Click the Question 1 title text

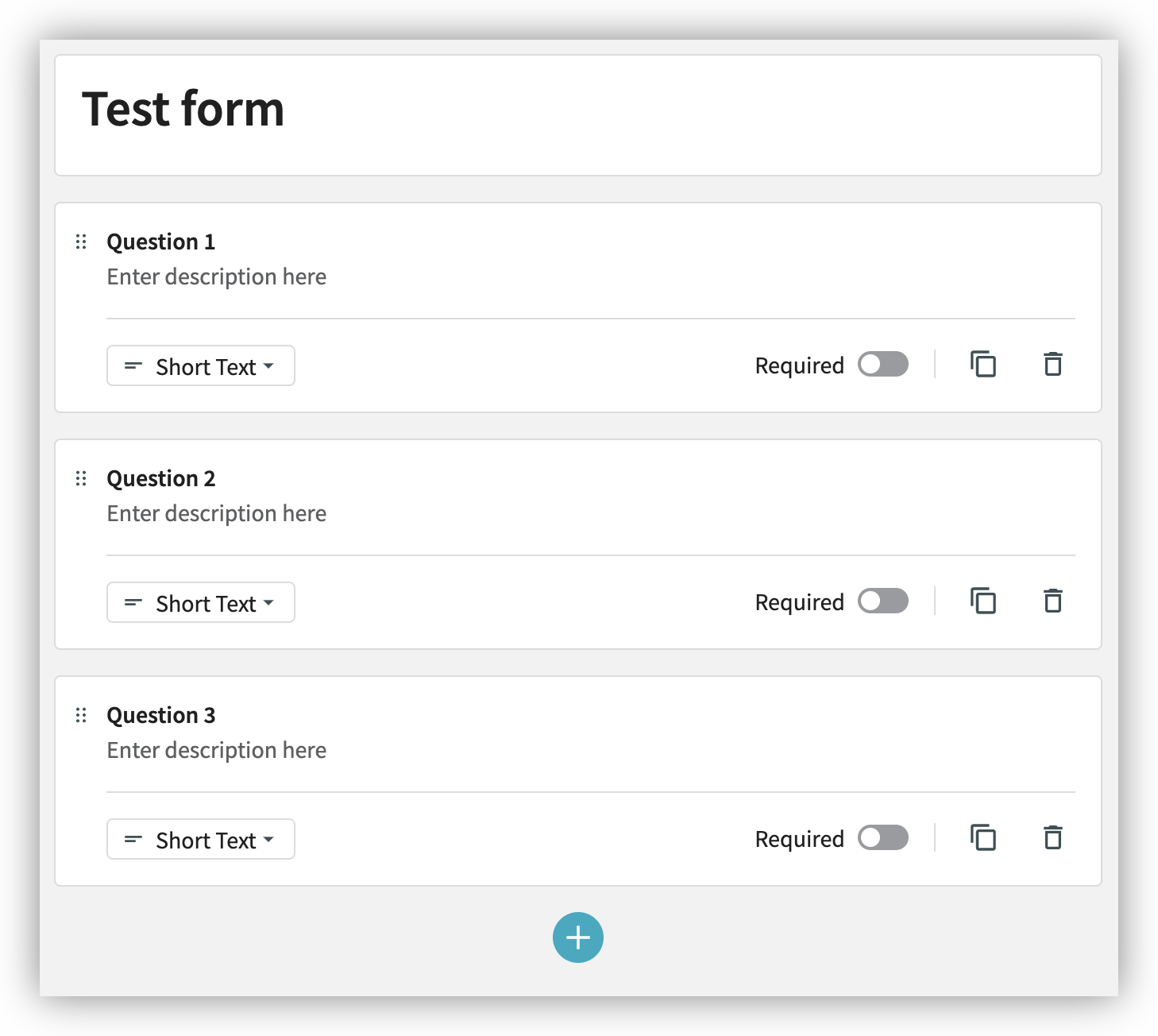pyautogui.click(x=161, y=242)
